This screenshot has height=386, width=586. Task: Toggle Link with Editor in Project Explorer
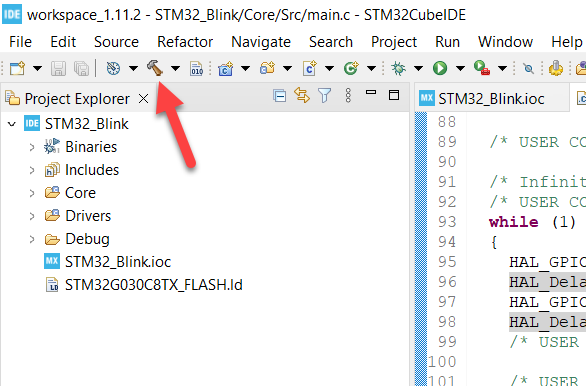point(302,95)
